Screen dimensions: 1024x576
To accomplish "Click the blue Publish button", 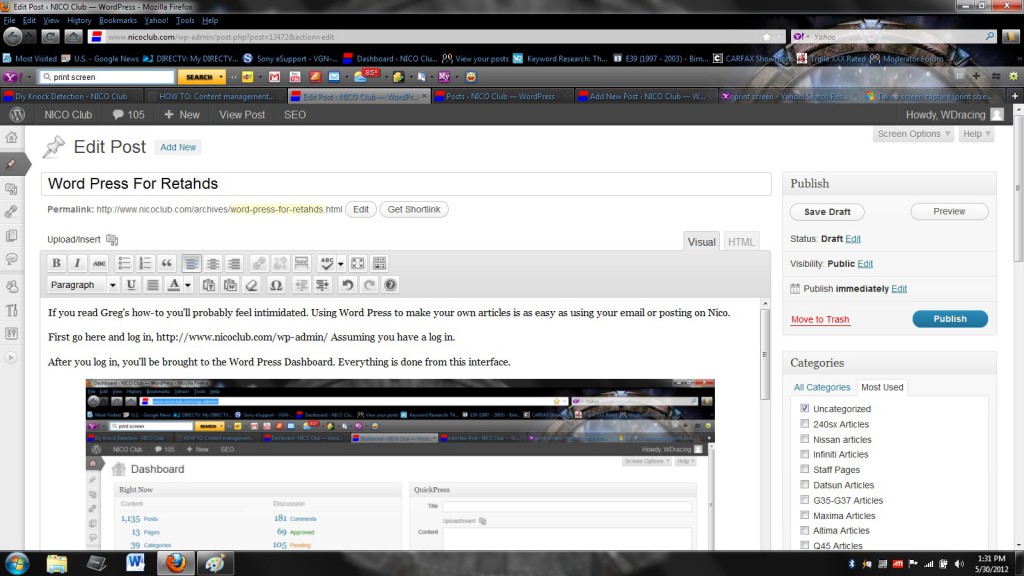I will pyautogui.click(x=950, y=319).
